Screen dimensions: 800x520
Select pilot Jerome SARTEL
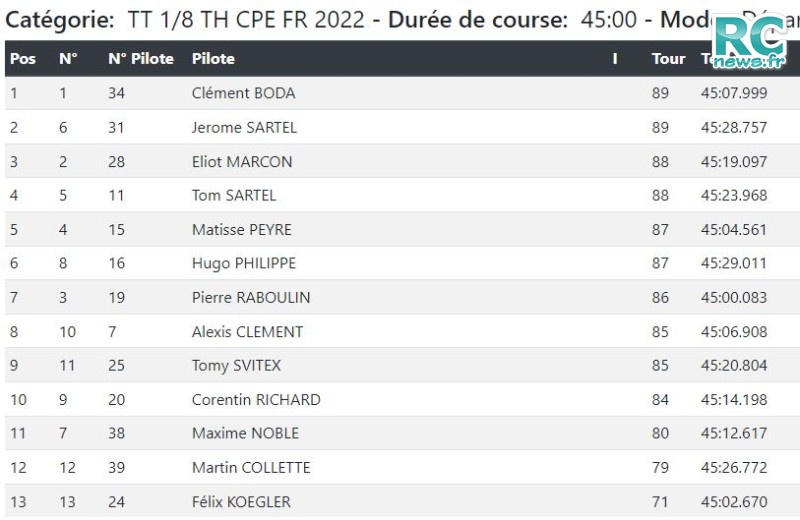244,127
